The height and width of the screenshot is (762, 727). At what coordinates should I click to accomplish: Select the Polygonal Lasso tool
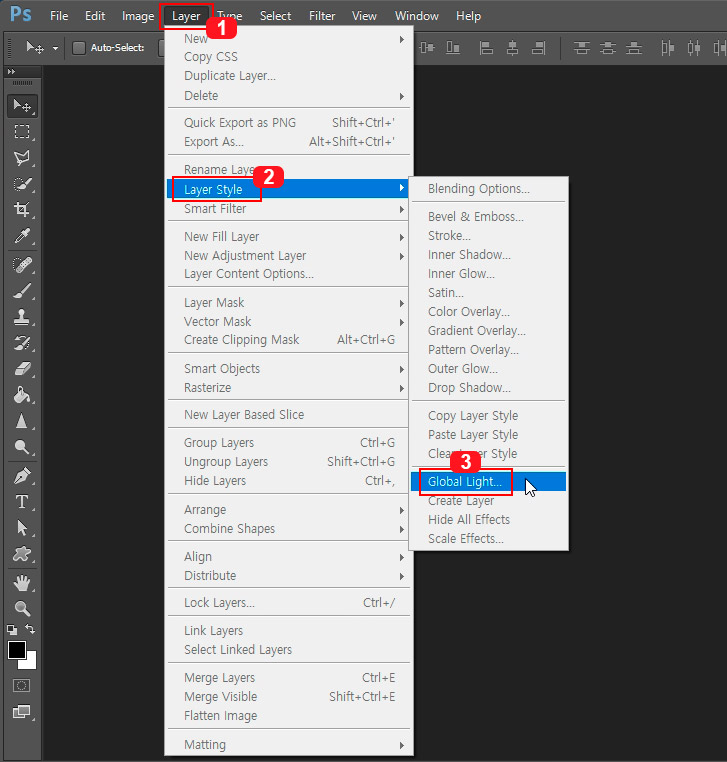pyautogui.click(x=22, y=158)
